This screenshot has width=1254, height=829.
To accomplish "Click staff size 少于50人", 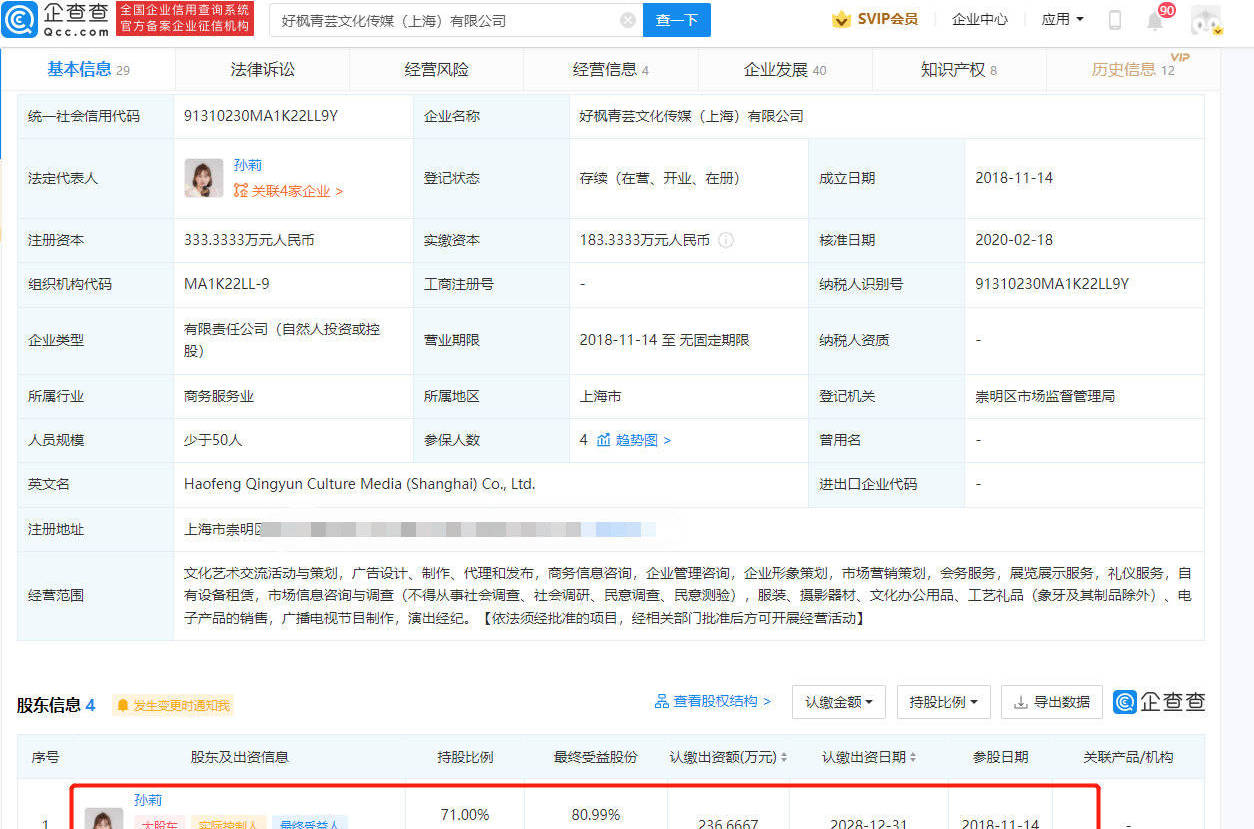I will 213,440.
